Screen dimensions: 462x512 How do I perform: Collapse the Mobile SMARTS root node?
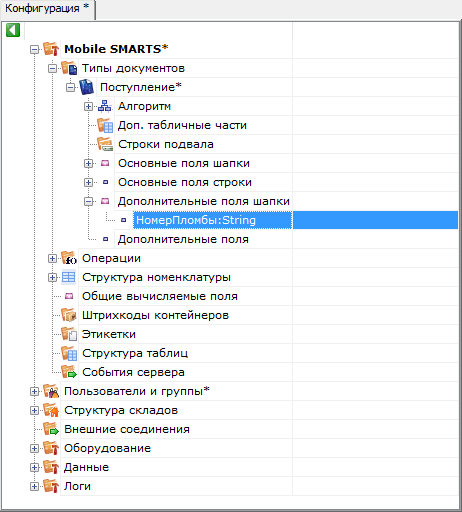tap(34, 50)
